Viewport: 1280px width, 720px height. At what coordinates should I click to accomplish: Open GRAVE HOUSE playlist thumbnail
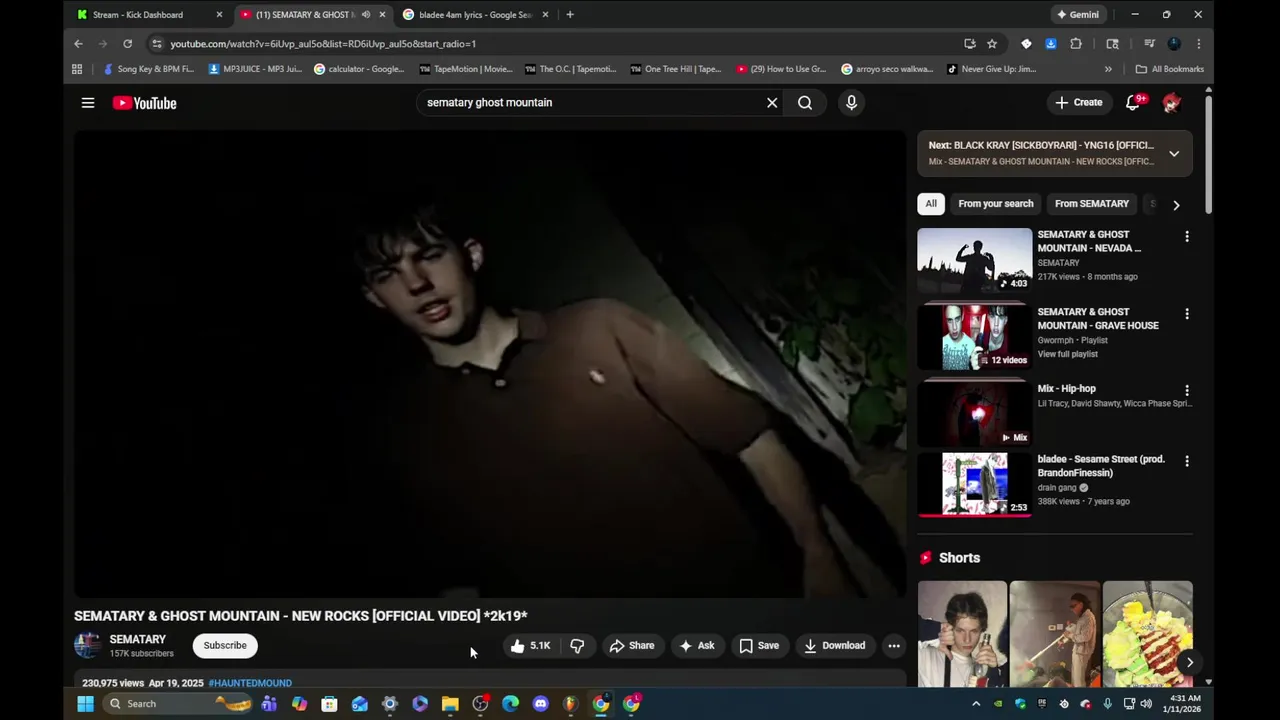pos(975,337)
